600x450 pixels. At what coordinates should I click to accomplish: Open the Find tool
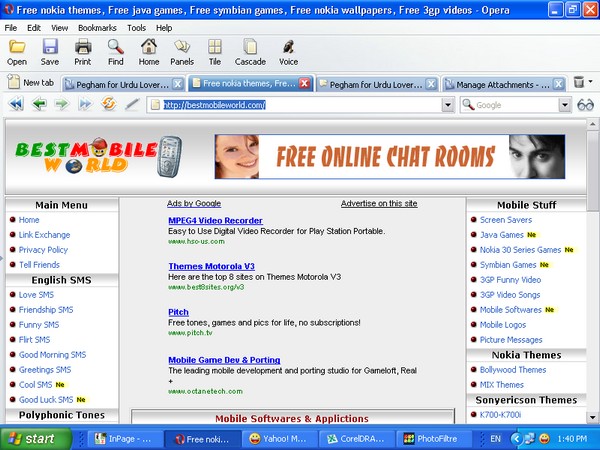tap(116, 52)
